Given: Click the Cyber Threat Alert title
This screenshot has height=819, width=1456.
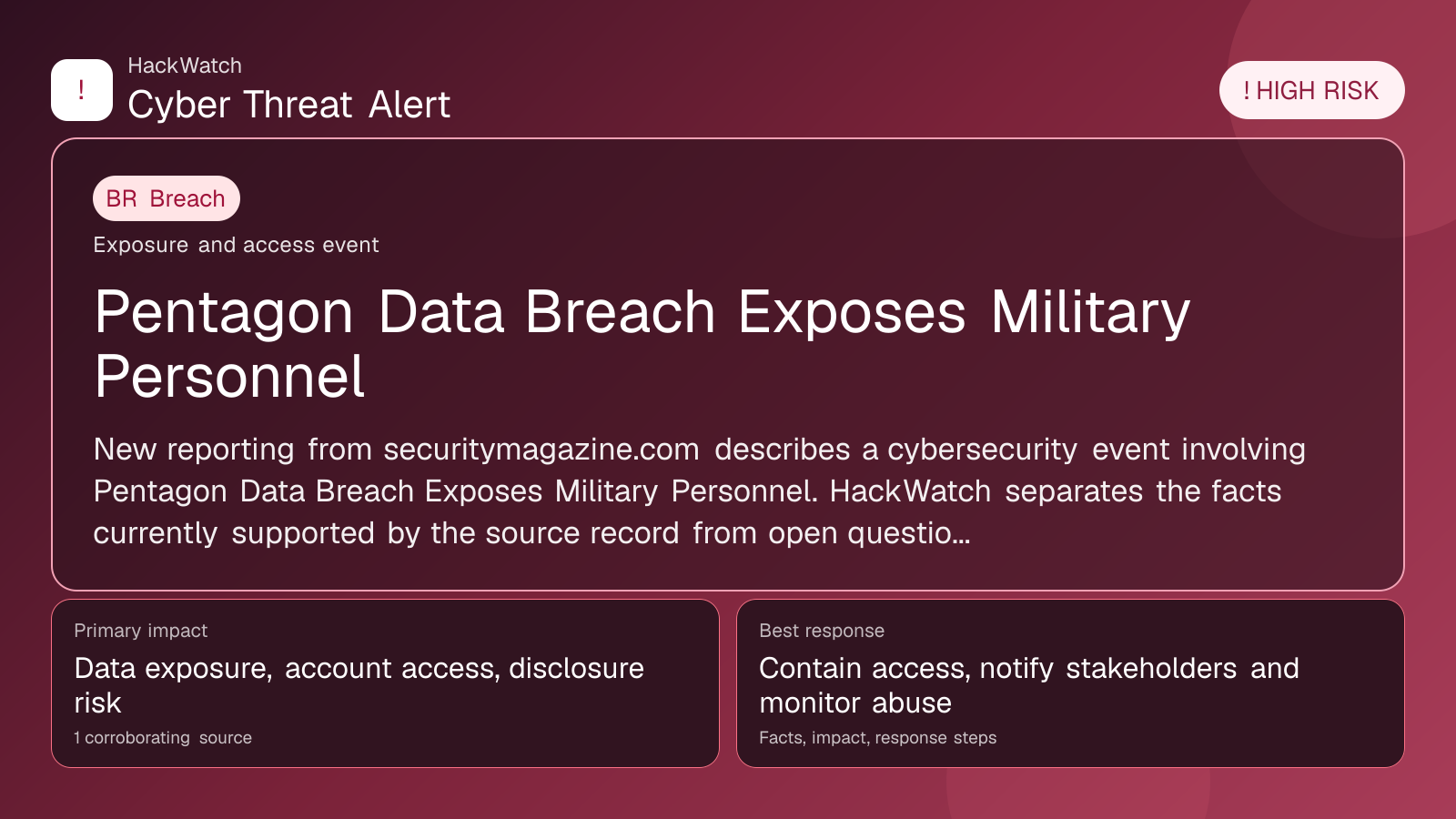Looking at the screenshot, I should pos(288,105).
